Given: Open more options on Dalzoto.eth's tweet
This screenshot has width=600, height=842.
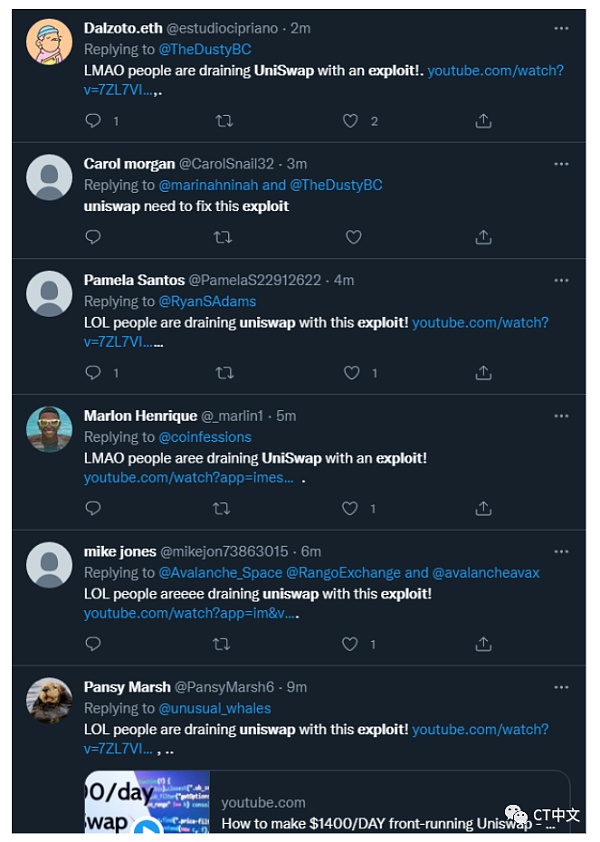Looking at the screenshot, I should [561, 28].
